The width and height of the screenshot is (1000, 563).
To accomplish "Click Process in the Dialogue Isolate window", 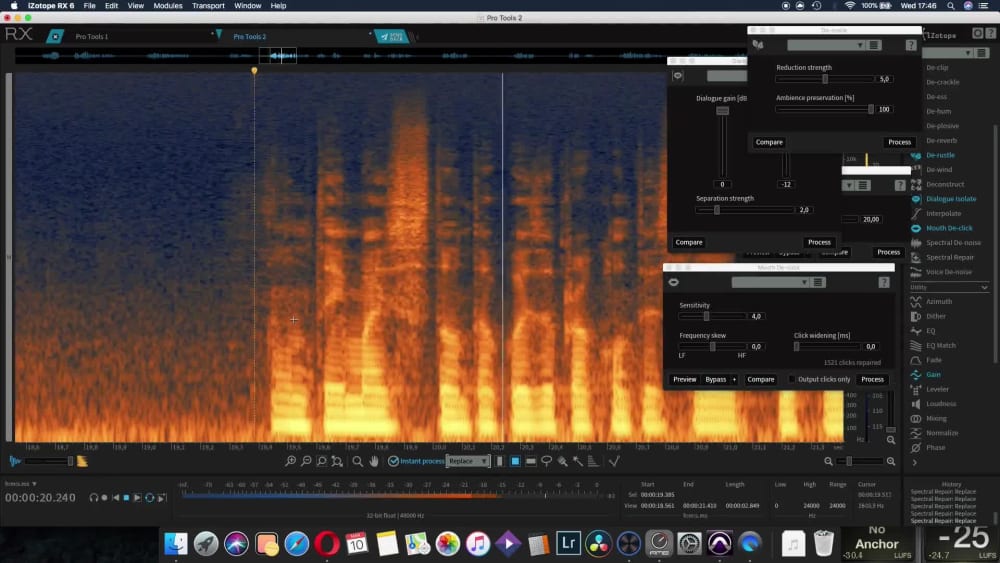I will [x=819, y=242].
